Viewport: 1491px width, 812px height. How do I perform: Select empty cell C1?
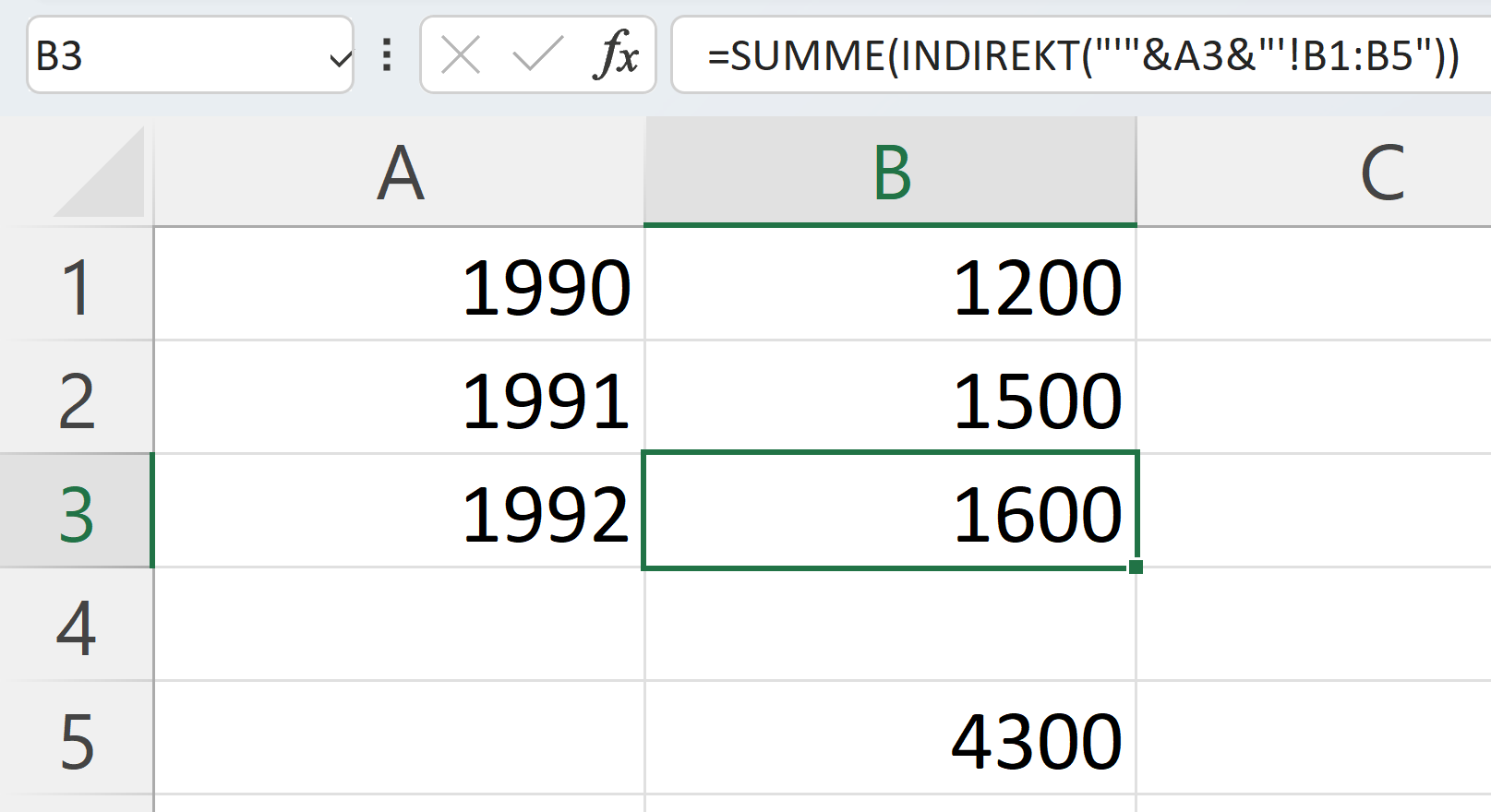pyautogui.click(x=1314, y=284)
